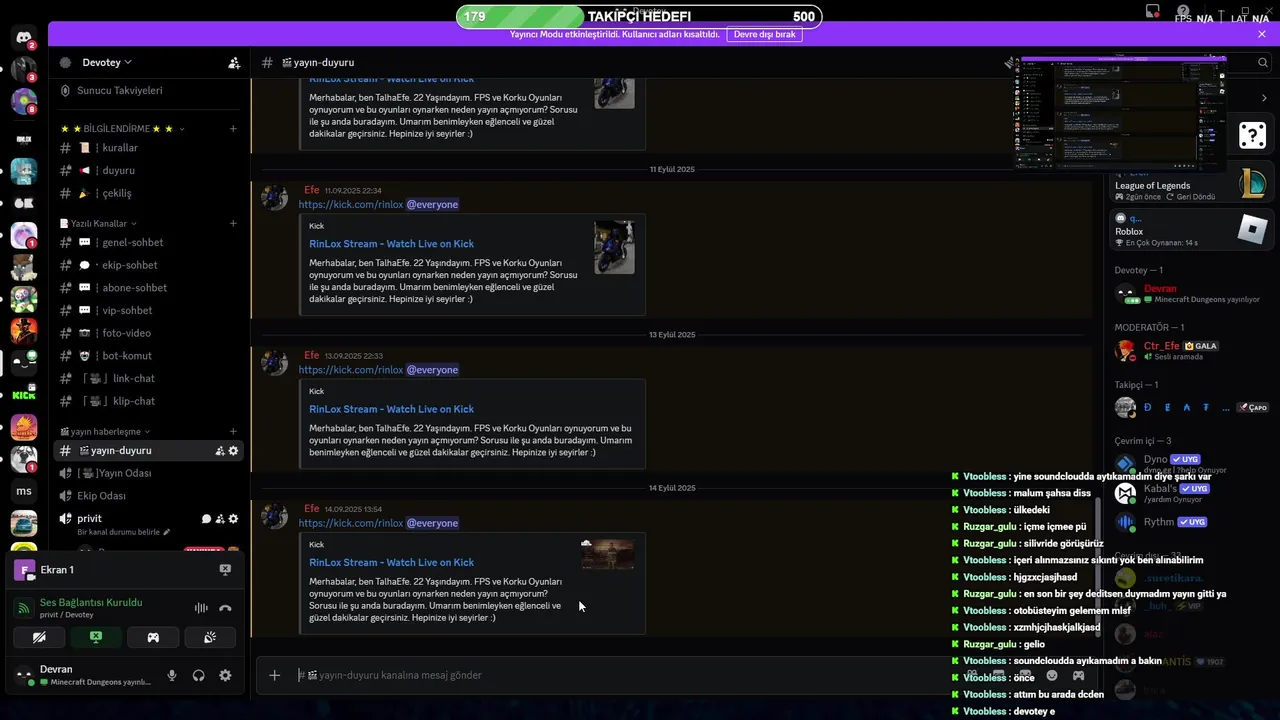Stop streaming icon next to Ekran 1
Screen dimensions: 1280x720
[x=225, y=569]
